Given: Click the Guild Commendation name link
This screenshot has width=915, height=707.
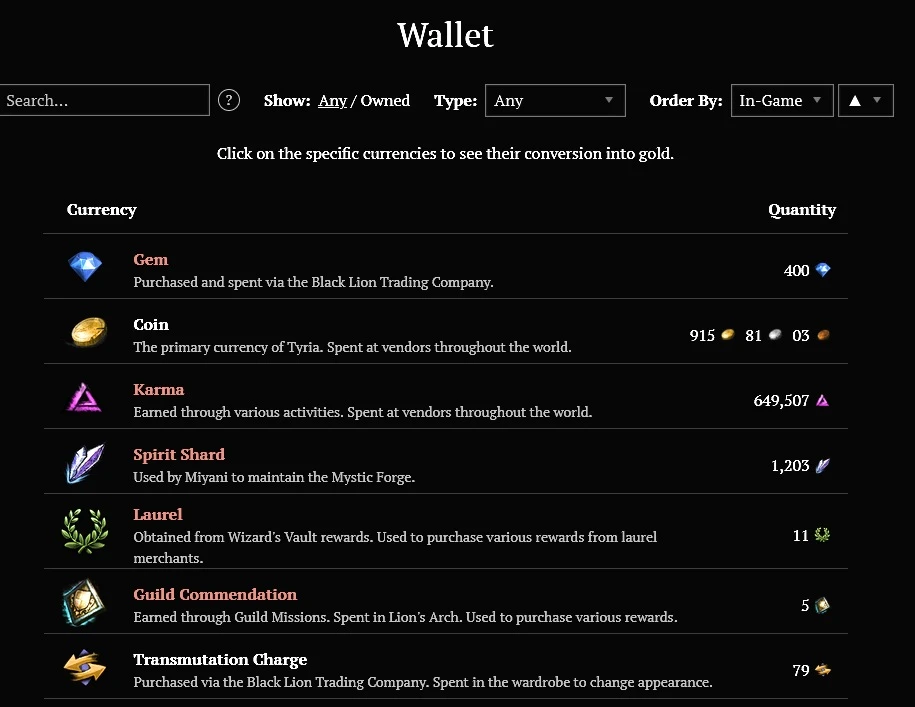Looking at the screenshot, I should 215,595.
